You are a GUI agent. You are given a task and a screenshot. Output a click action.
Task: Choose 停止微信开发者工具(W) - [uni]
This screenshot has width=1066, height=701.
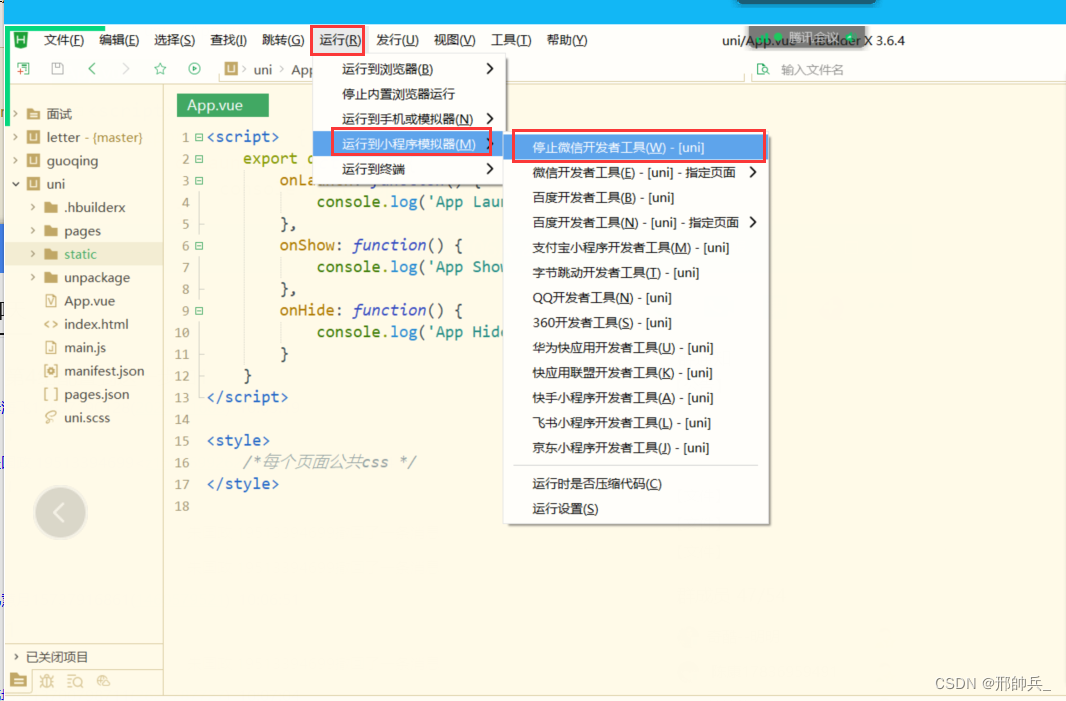[x=637, y=148]
